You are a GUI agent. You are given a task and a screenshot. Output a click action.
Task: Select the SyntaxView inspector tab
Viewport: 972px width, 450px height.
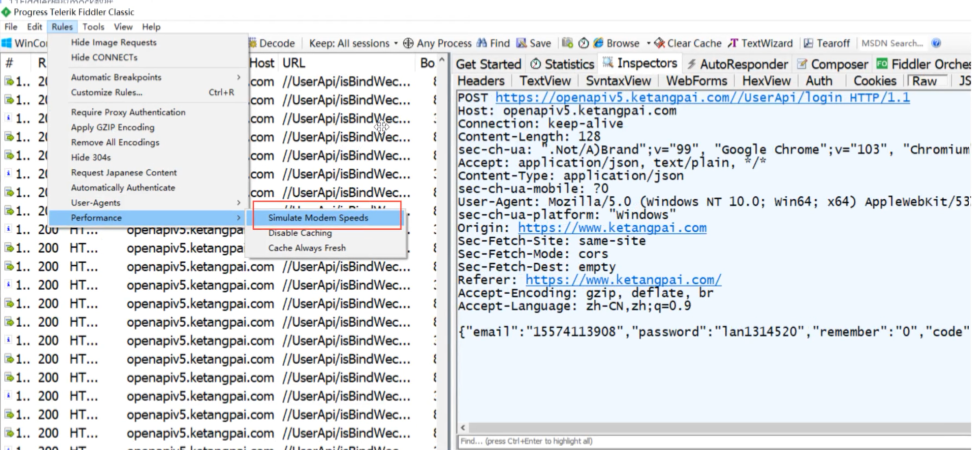tap(618, 81)
